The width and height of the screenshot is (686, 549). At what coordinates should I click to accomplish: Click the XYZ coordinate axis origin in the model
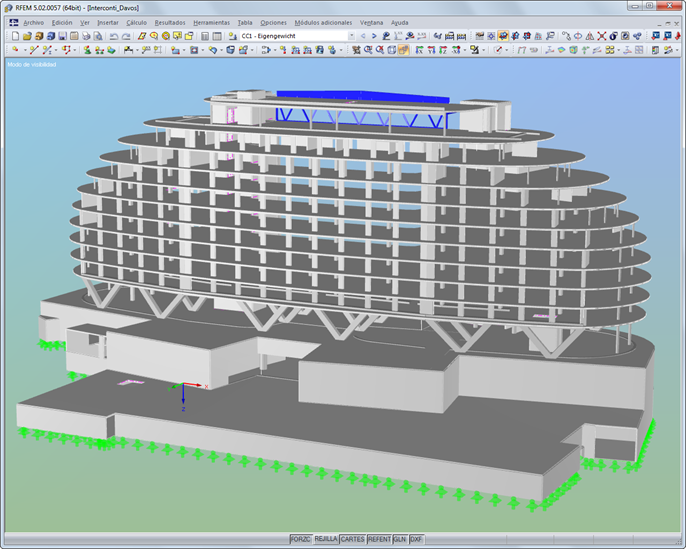click(x=183, y=385)
